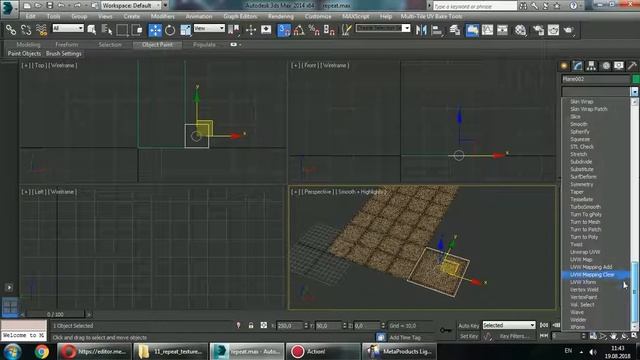Open Render Setup teapot icon
Viewport: 640px width, 360px height.
[x=538, y=30]
